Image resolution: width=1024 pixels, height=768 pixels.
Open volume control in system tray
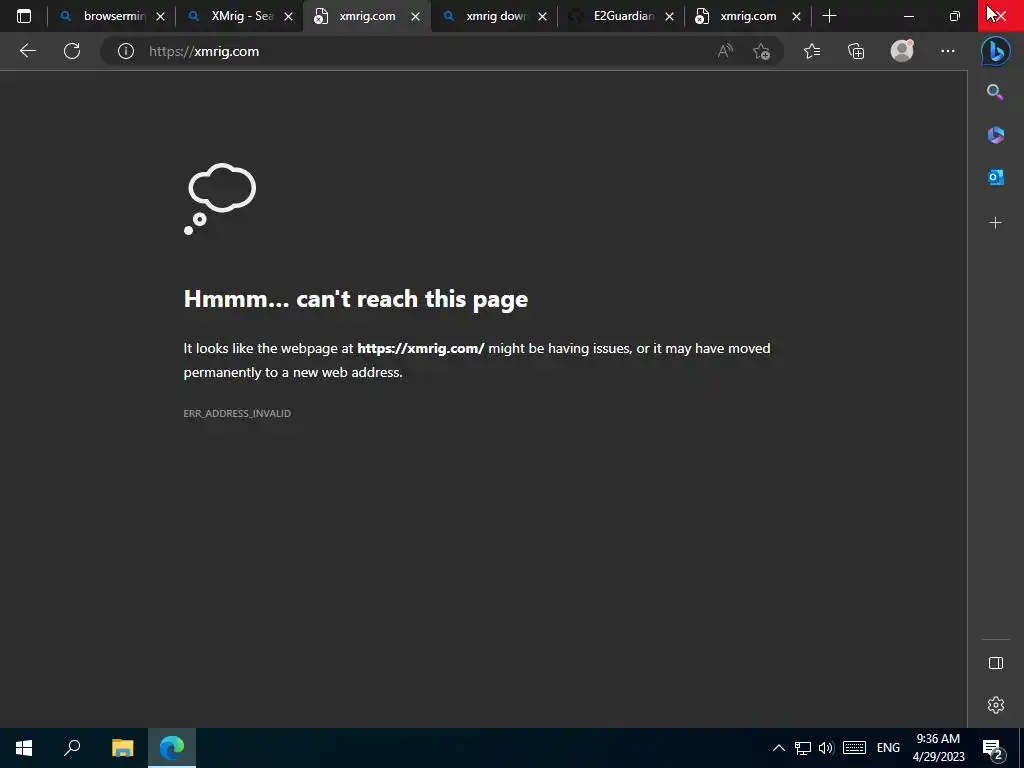tap(826, 748)
